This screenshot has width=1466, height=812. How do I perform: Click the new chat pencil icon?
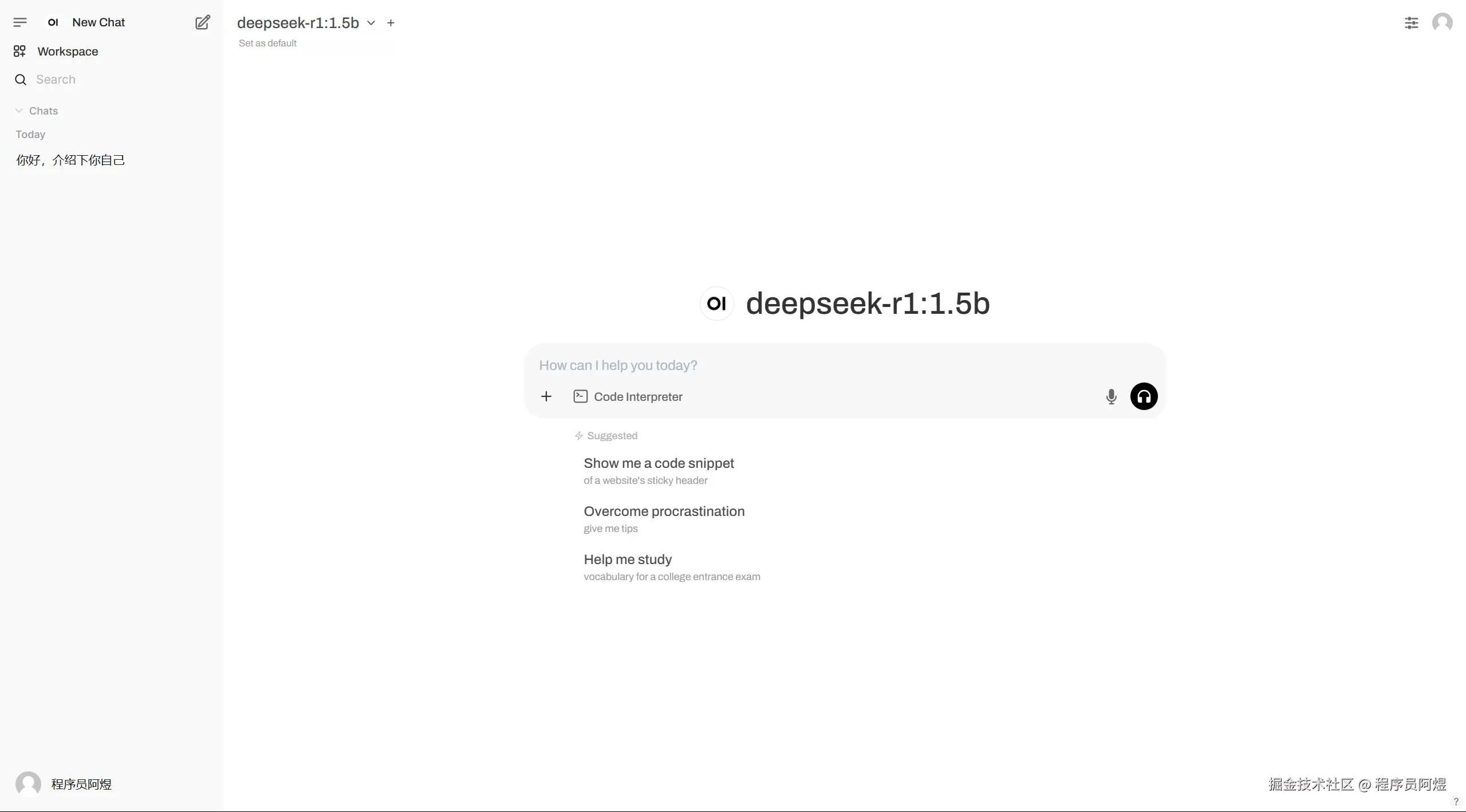tap(203, 22)
